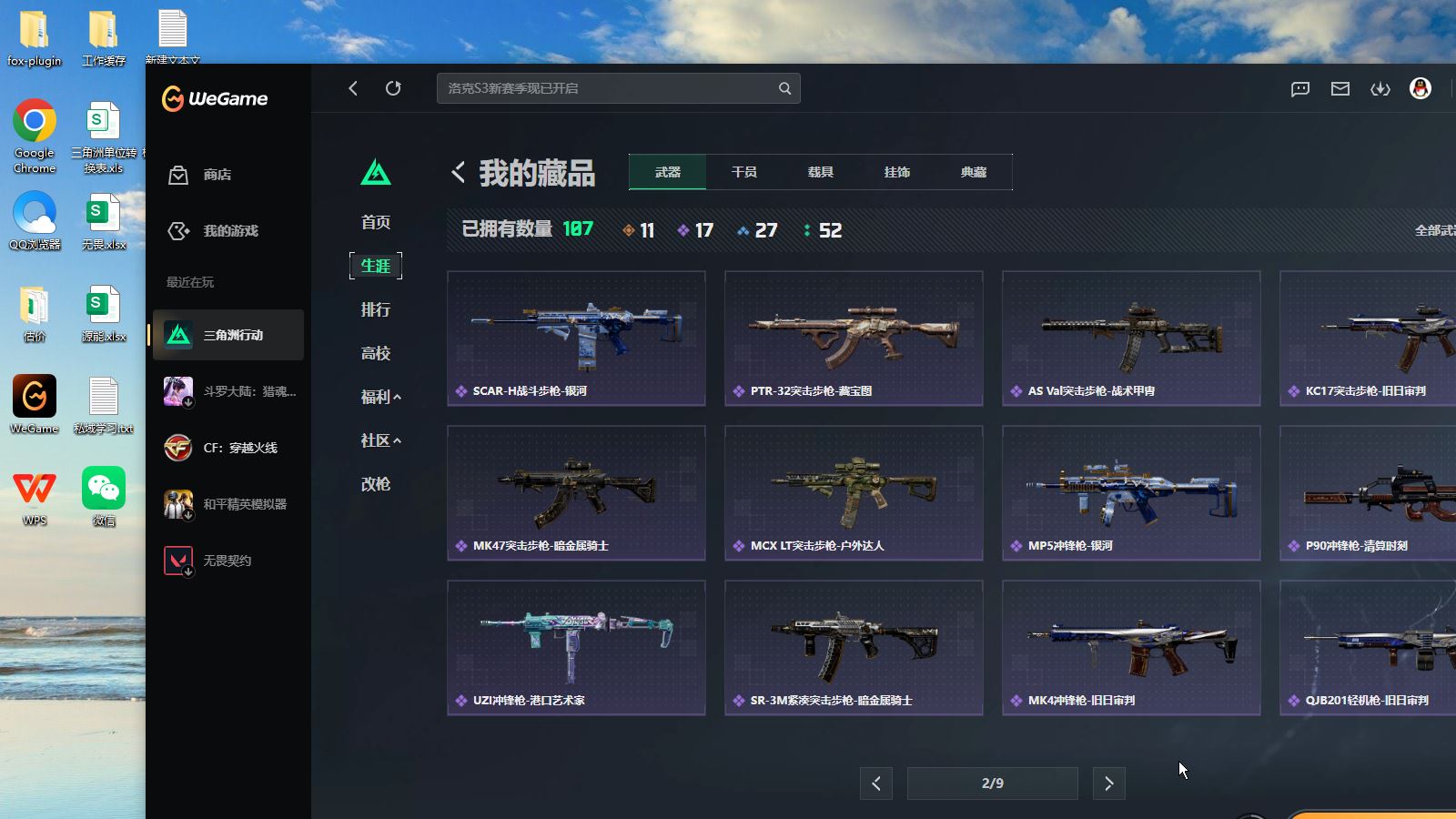Viewport: 1456px width, 819px height.
Task: Select the PTR-32突击步枪-藏宝图 card
Action: [x=854, y=339]
